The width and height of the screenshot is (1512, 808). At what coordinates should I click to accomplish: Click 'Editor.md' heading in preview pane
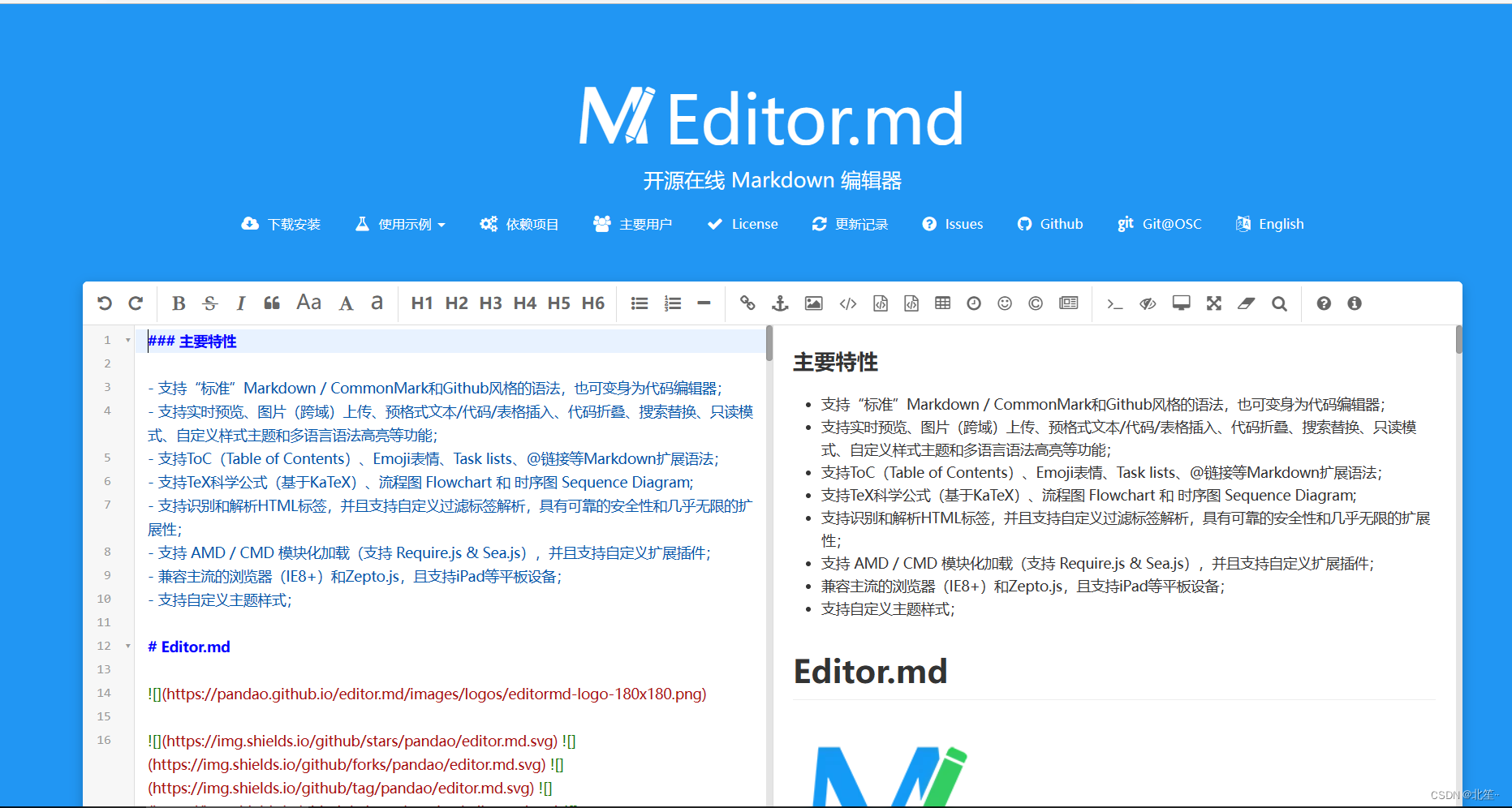[x=870, y=672]
